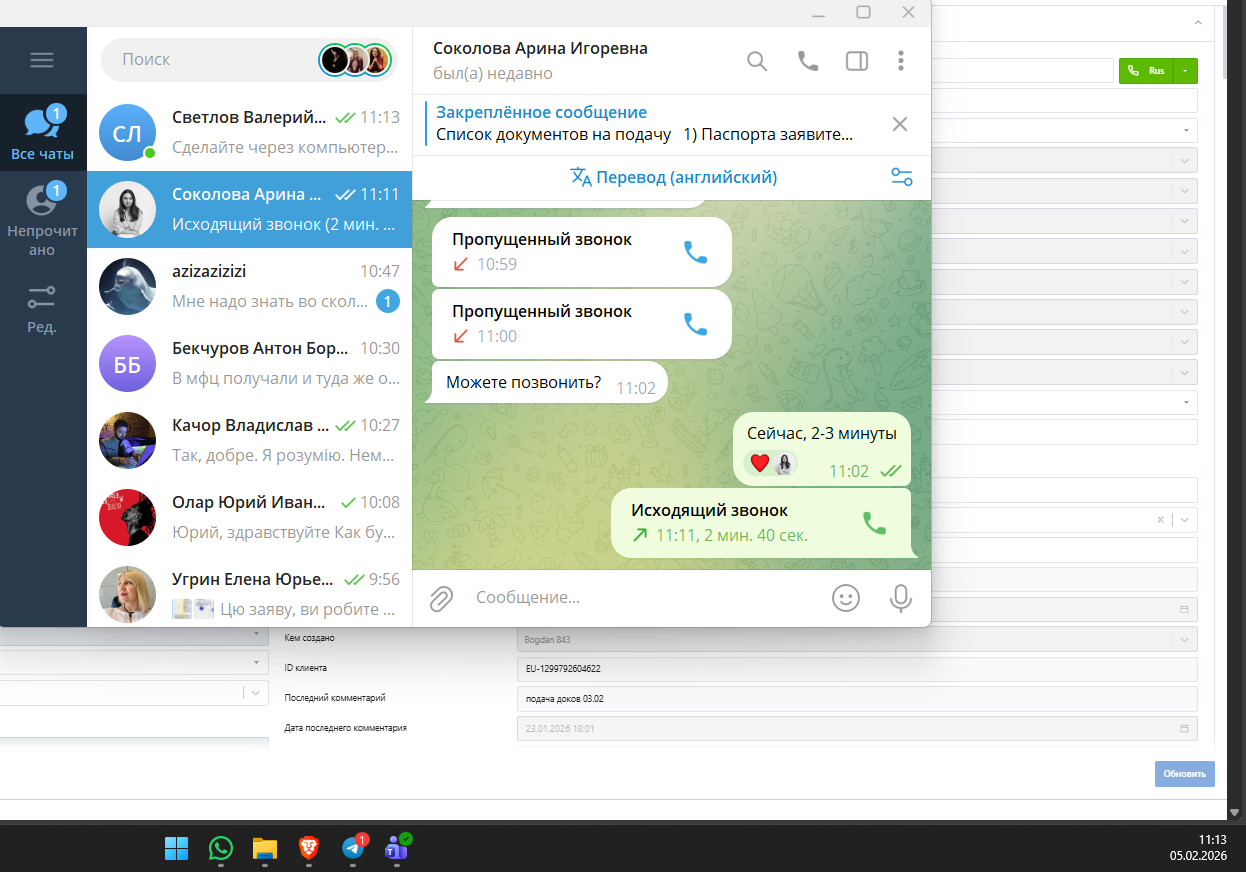Clear the CRM dropdown with the x icon
This screenshot has height=872, width=1246.
pos(1160,519)
